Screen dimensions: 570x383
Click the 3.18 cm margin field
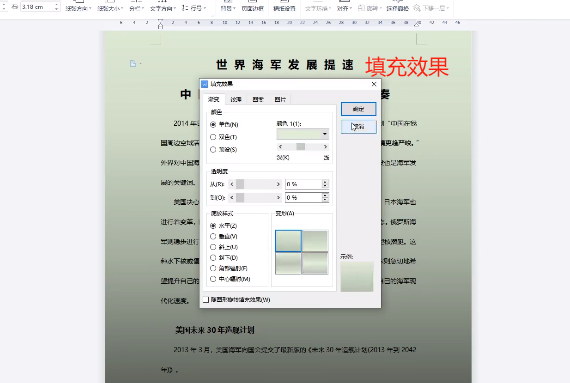click(x=38, y=7)
